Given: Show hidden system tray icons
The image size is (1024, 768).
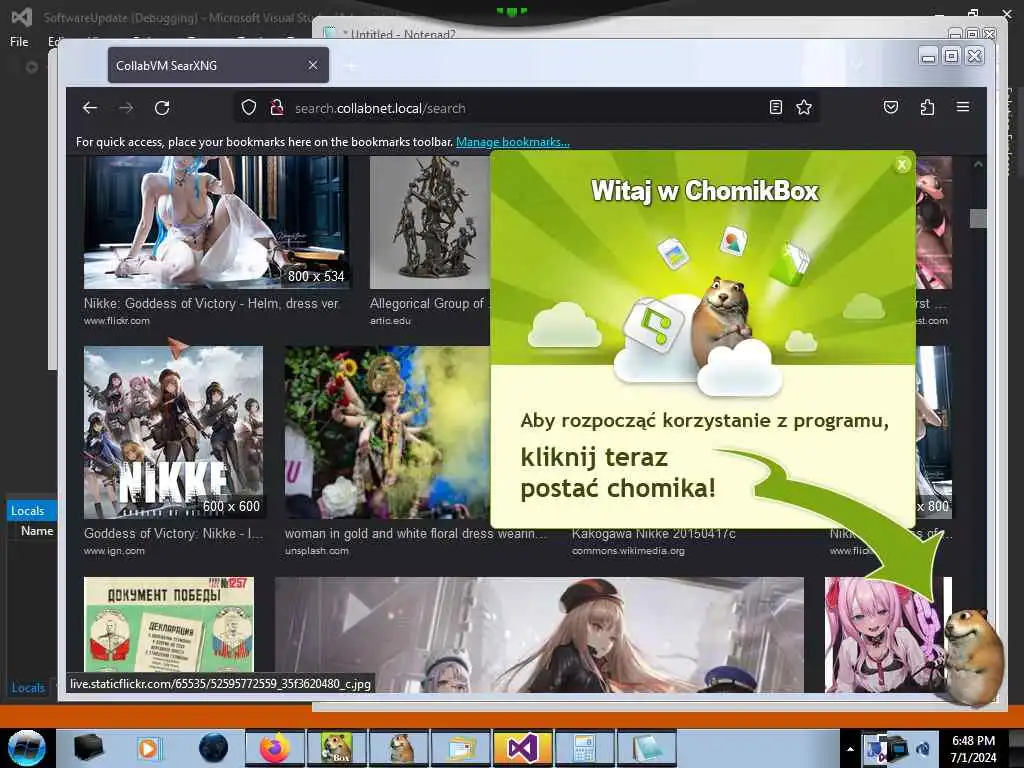Looking at the screenshot, I should click(850, 749).
